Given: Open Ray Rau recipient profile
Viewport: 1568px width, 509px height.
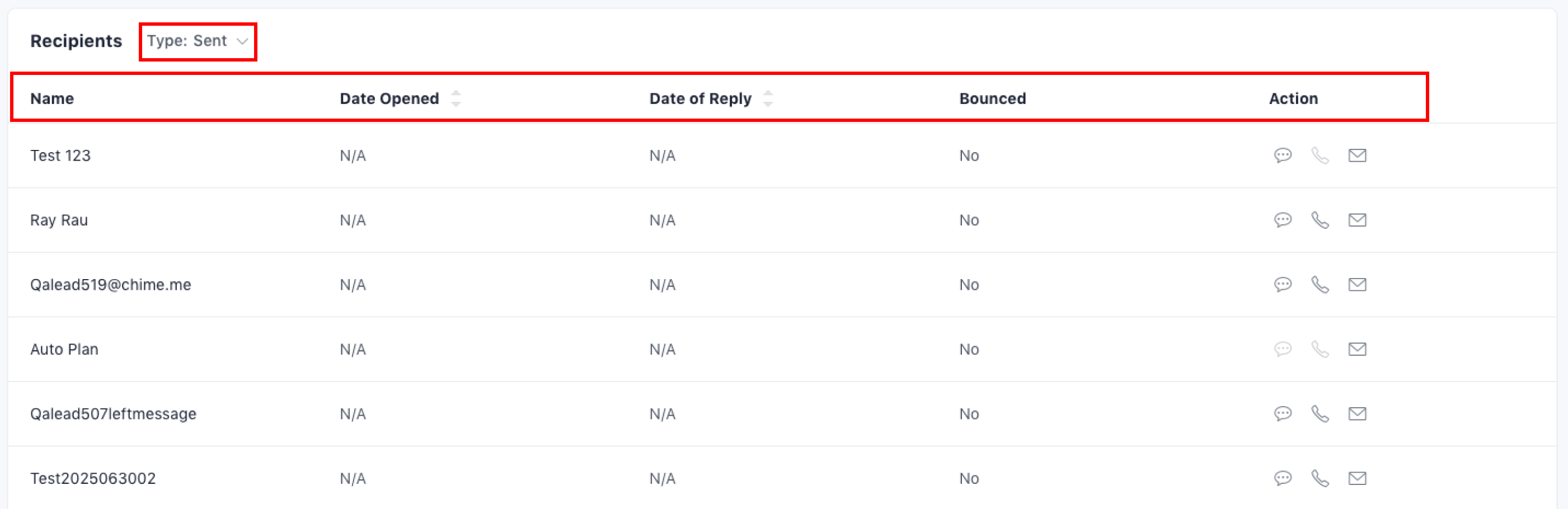Looking at the screenshot, I should click(x=59, y=220).
